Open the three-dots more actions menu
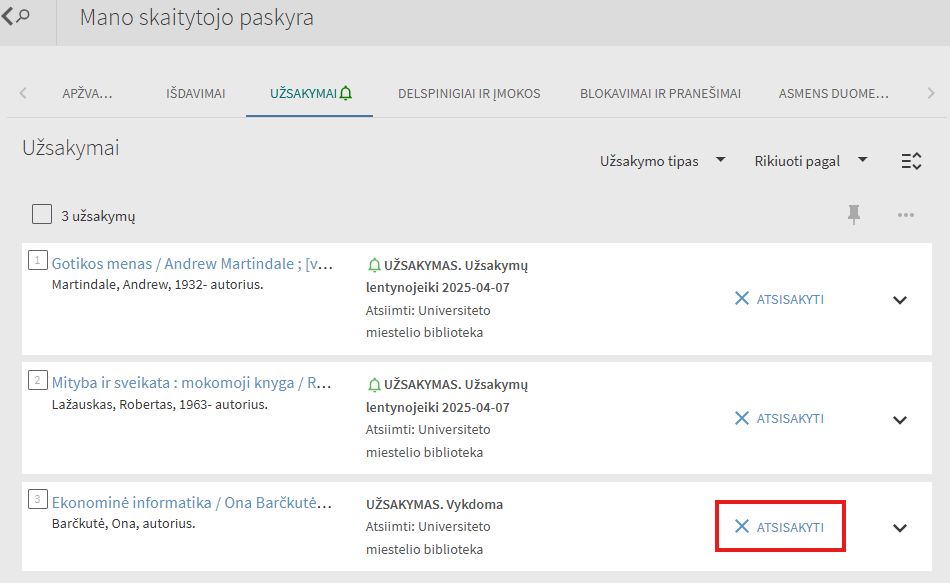 (906, 215)
